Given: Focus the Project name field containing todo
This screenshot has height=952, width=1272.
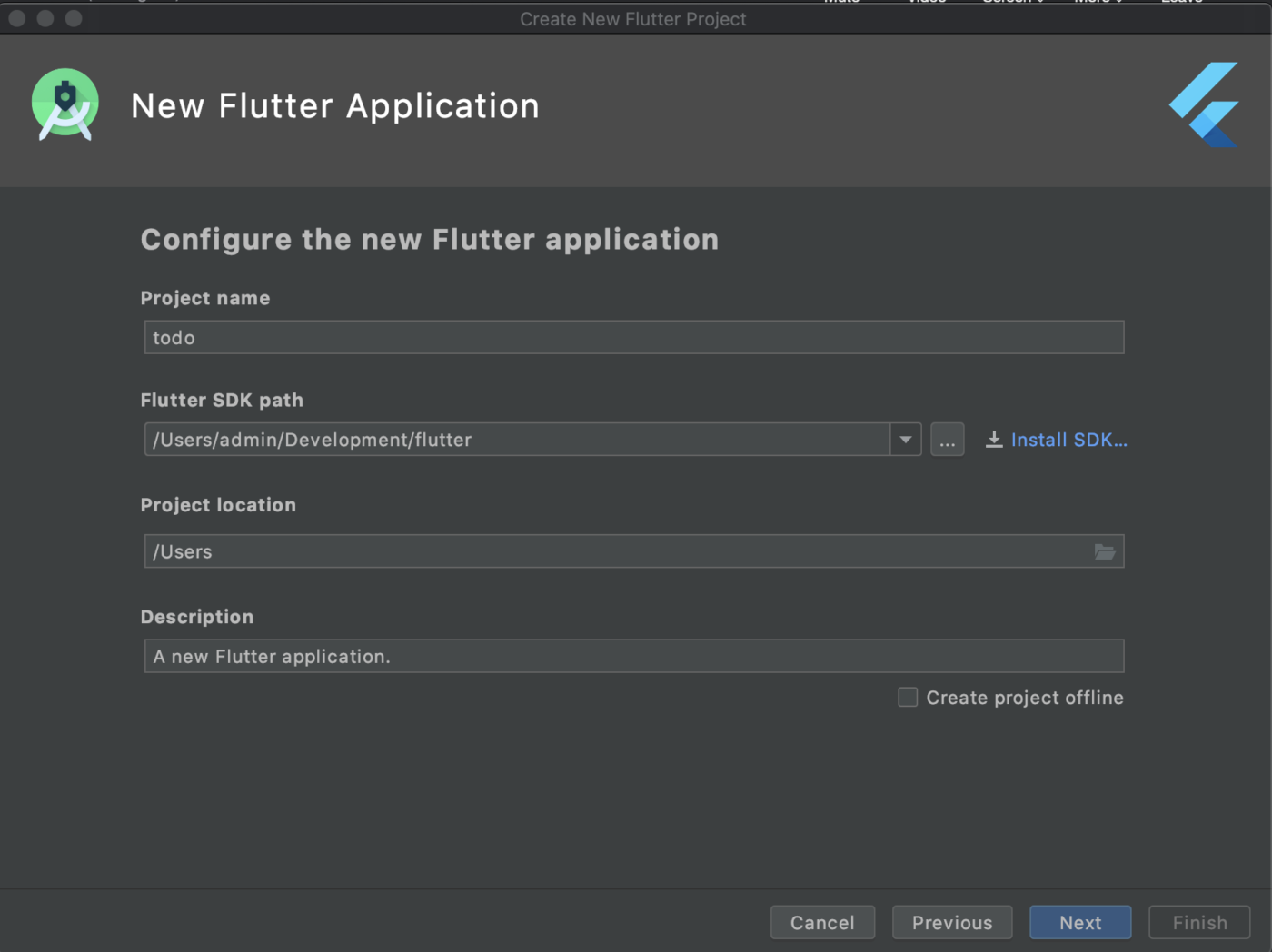Looking at the screenshot, I should 633,338.
